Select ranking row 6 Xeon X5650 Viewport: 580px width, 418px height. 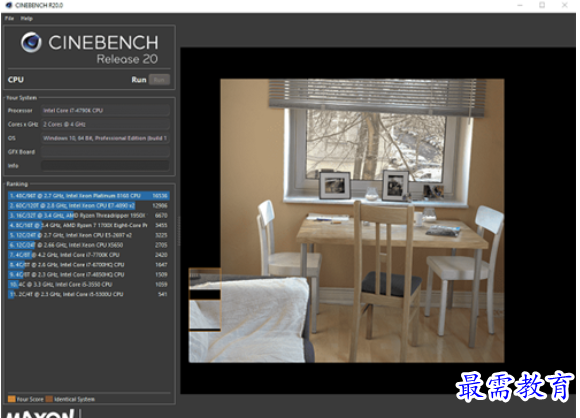(89, 245)
